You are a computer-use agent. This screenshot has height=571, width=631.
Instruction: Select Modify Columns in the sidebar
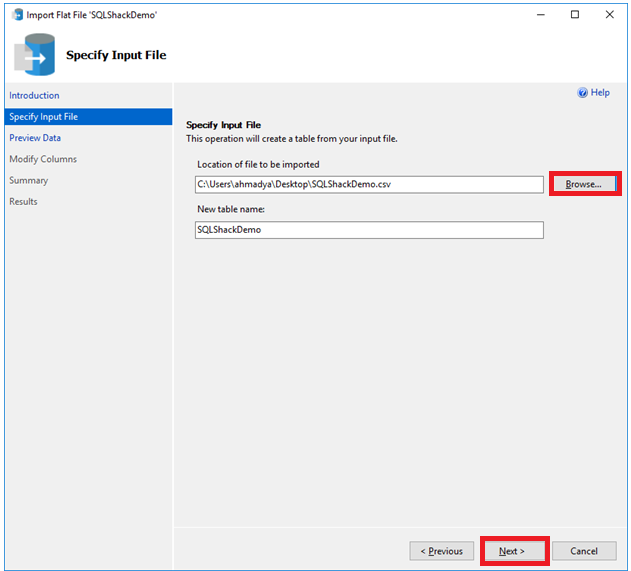[43, 159]
